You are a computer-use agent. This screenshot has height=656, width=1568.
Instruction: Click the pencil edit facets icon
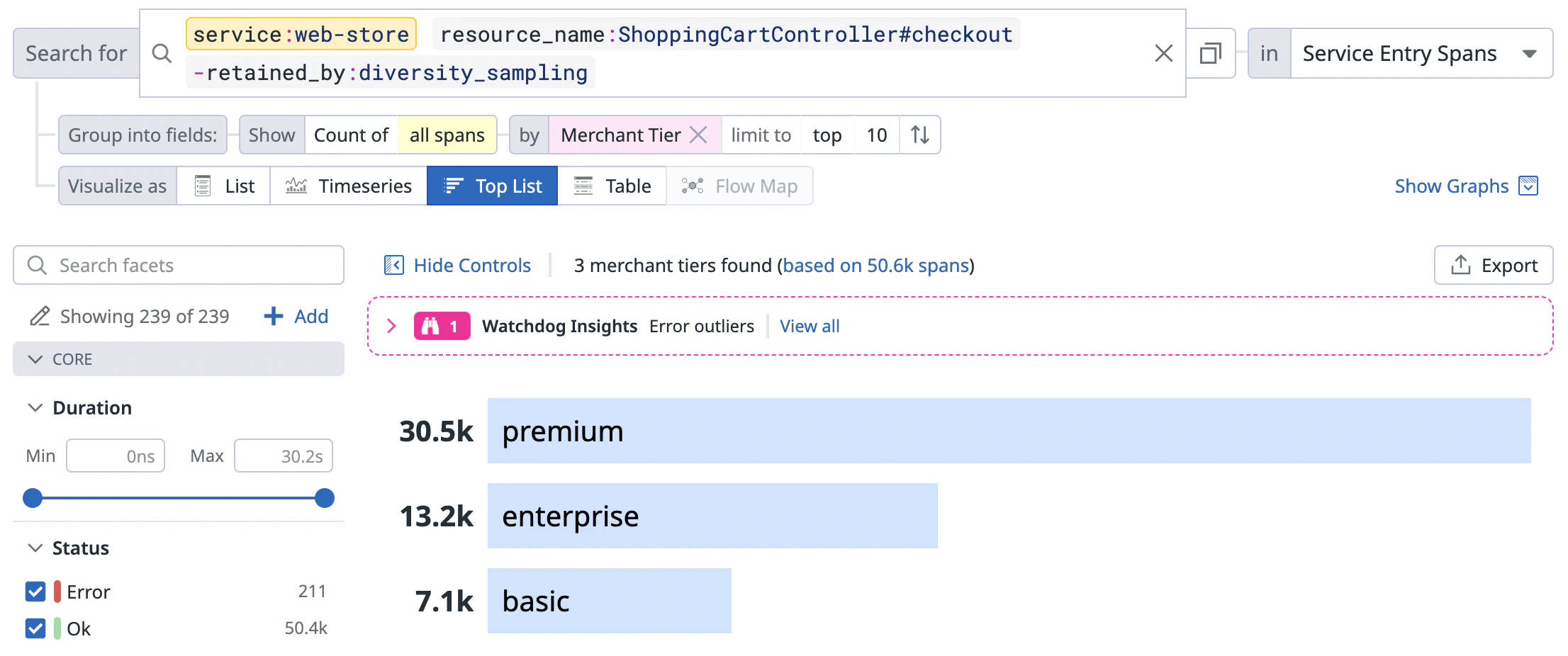coord(40,316)
